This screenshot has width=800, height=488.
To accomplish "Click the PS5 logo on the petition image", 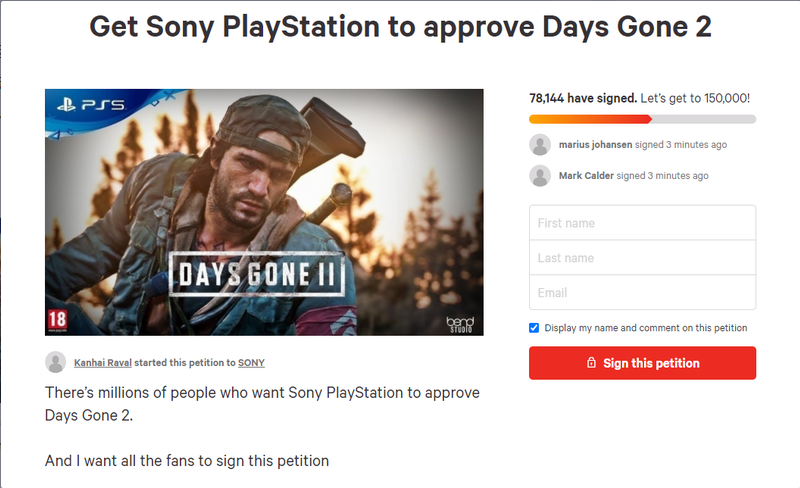I will click(96, 103).
